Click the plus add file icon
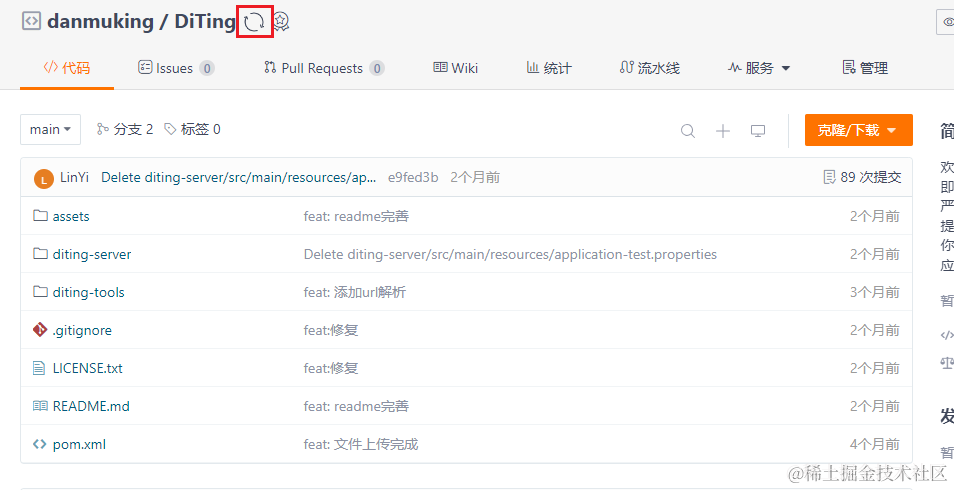 (723, 131)
